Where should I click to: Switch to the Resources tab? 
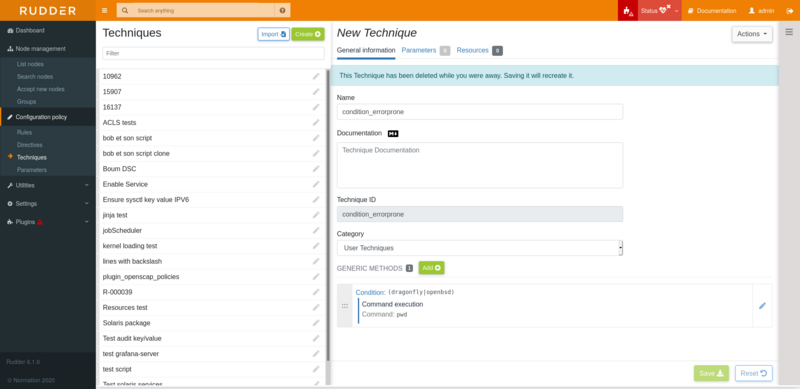point(480,51)
